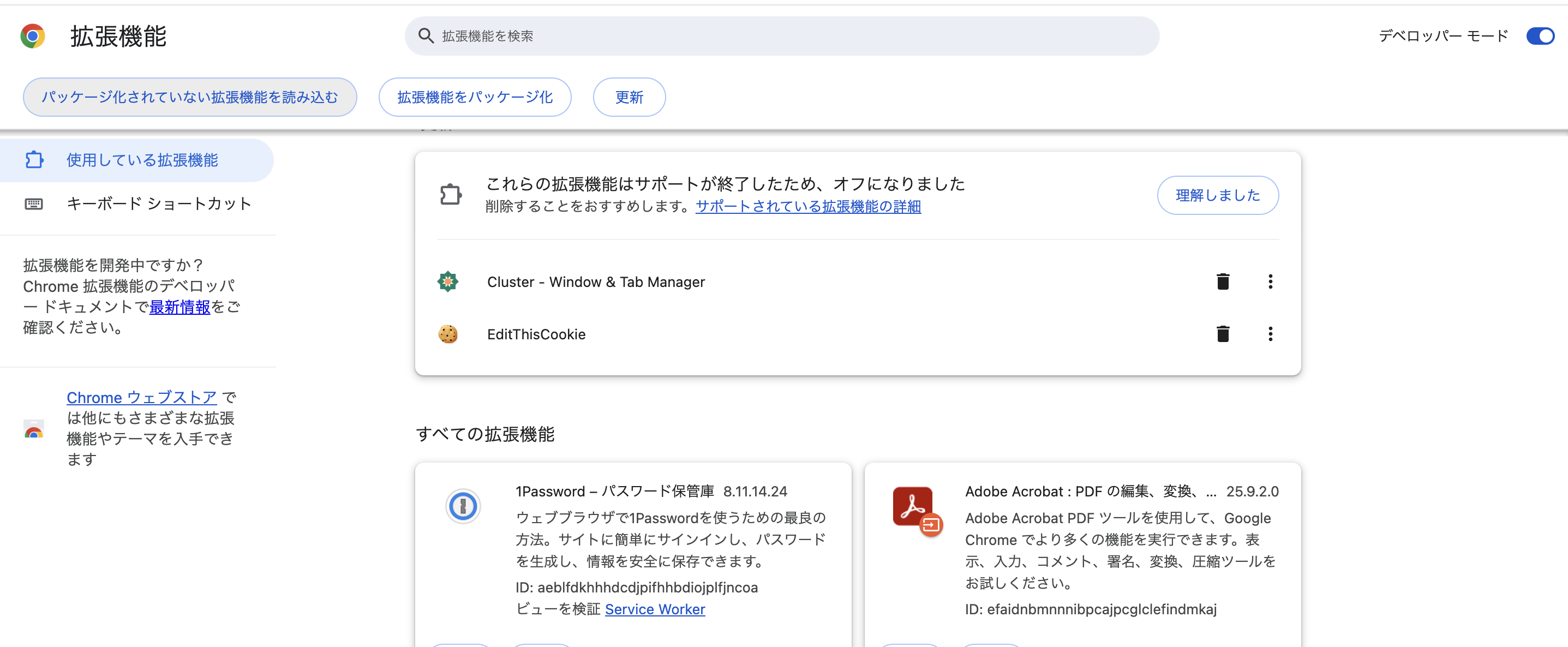The height and width of the screenshot is (647, 1568).
Task: Delete EditThisCookie with trash icon
Action: pos(1223,333)
